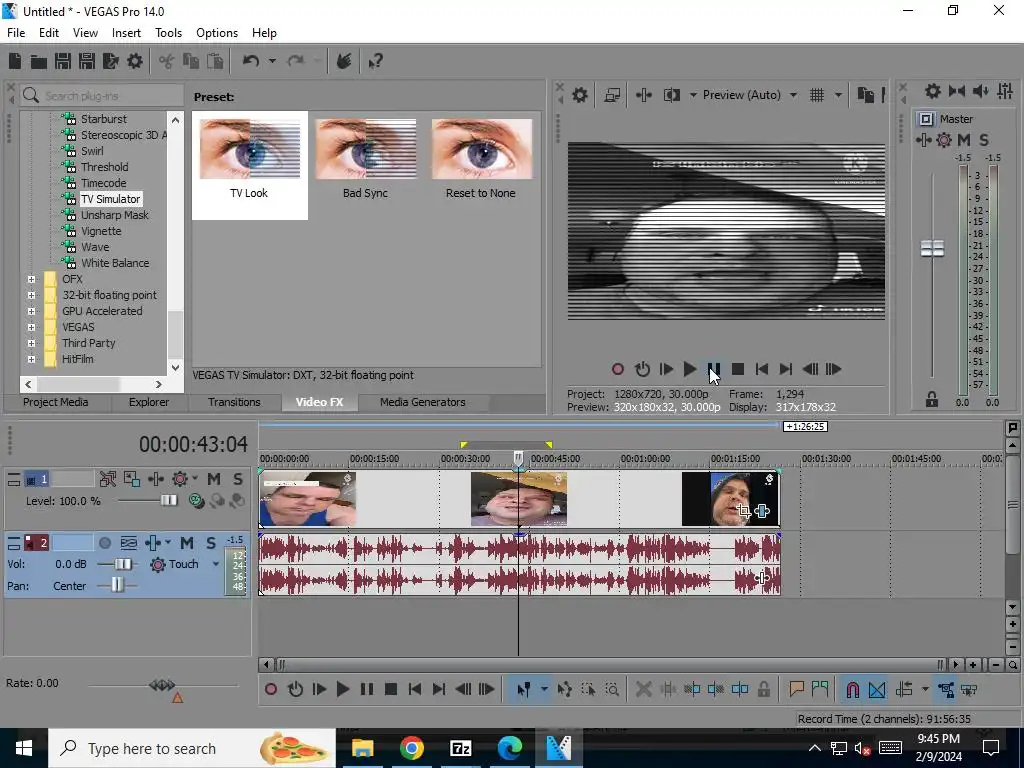Enable snapping magnet icon
The width and height of the screenshot is (1024, 768).
[x=853, y=689]
